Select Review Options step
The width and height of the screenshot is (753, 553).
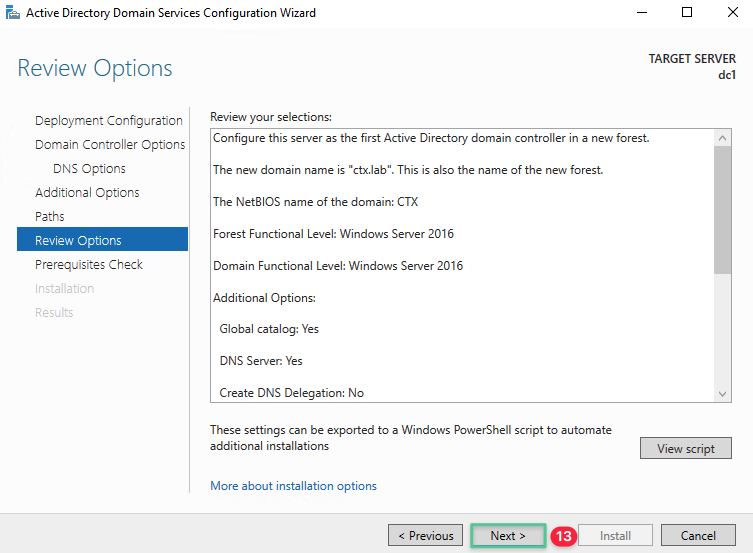[x=102, y=240]
